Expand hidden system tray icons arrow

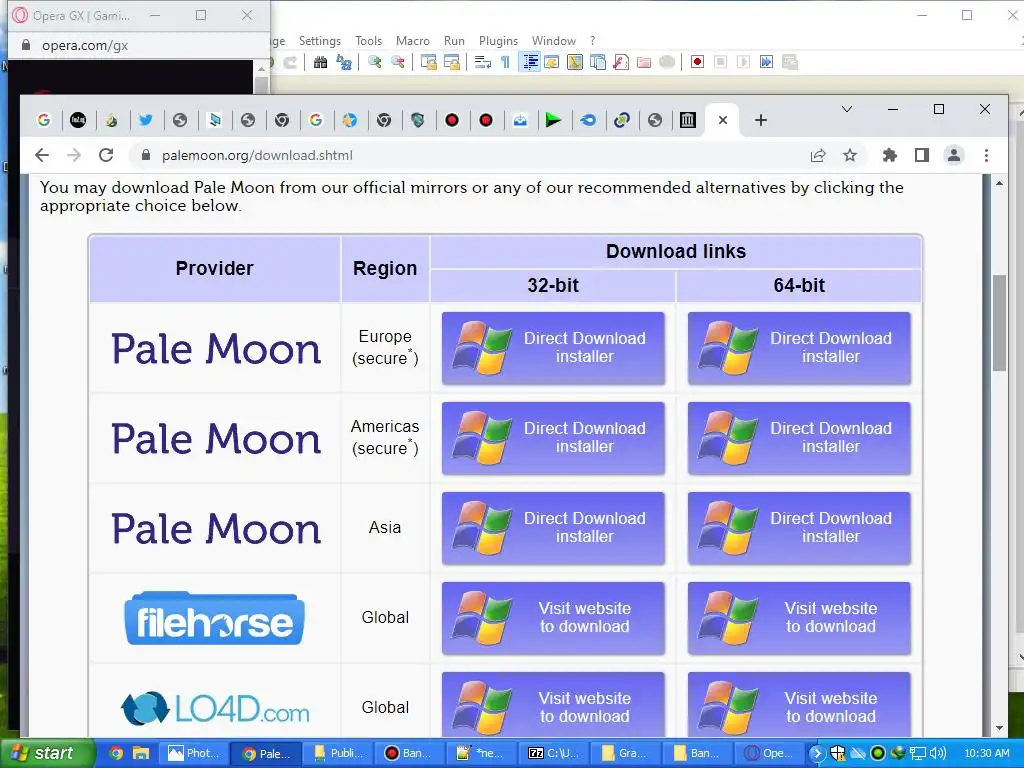pyautogui.click(x=817, y=754)
